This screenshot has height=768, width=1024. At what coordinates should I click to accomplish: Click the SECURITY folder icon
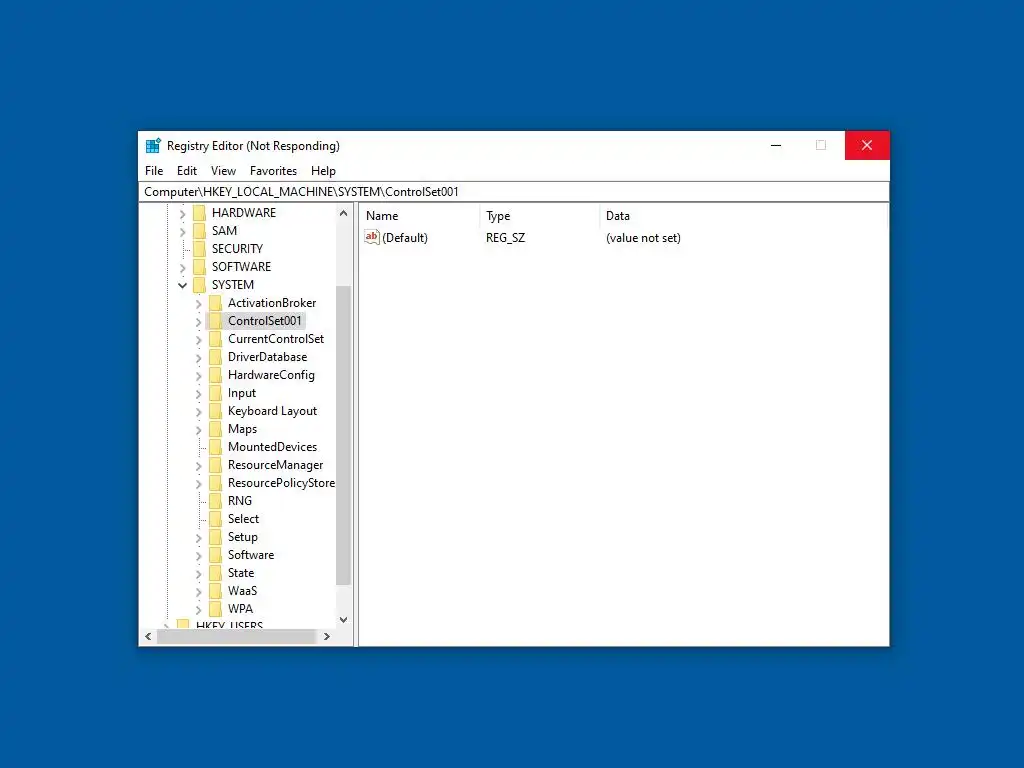tap(200, 249)
